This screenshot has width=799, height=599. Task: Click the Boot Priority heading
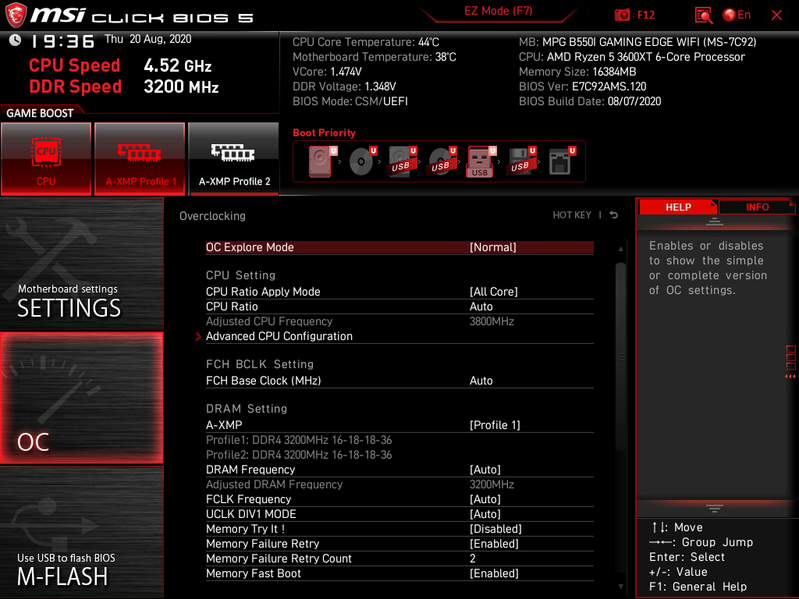[324, 132]
